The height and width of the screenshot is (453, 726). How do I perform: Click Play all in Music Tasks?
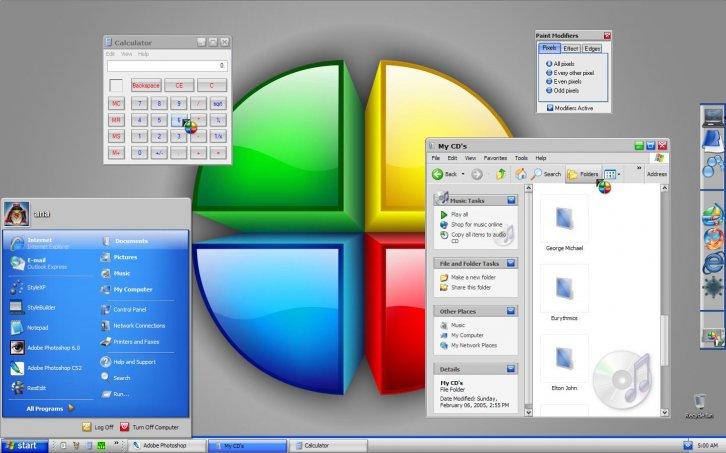point(459,214)
